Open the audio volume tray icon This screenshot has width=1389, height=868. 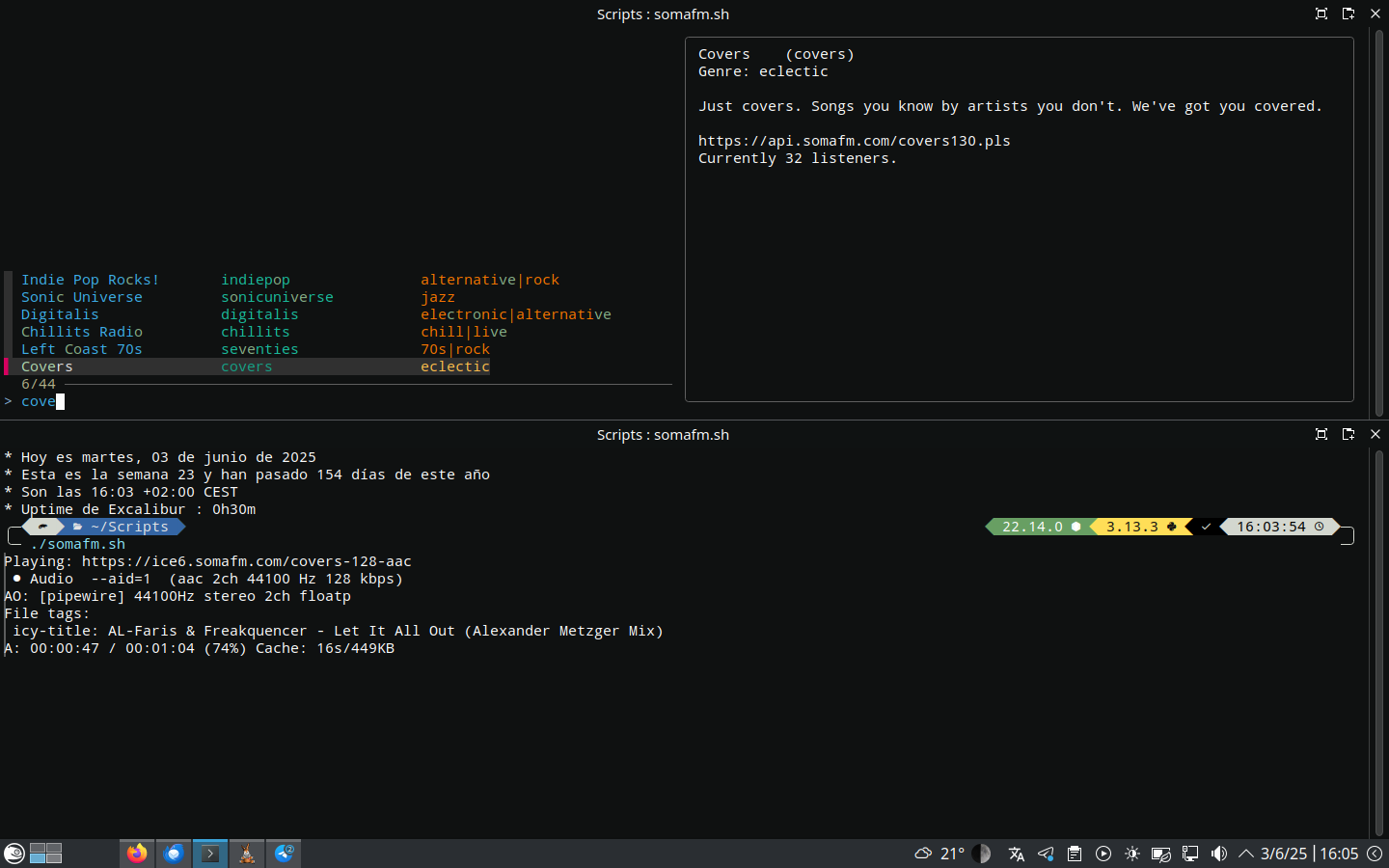1219,854
